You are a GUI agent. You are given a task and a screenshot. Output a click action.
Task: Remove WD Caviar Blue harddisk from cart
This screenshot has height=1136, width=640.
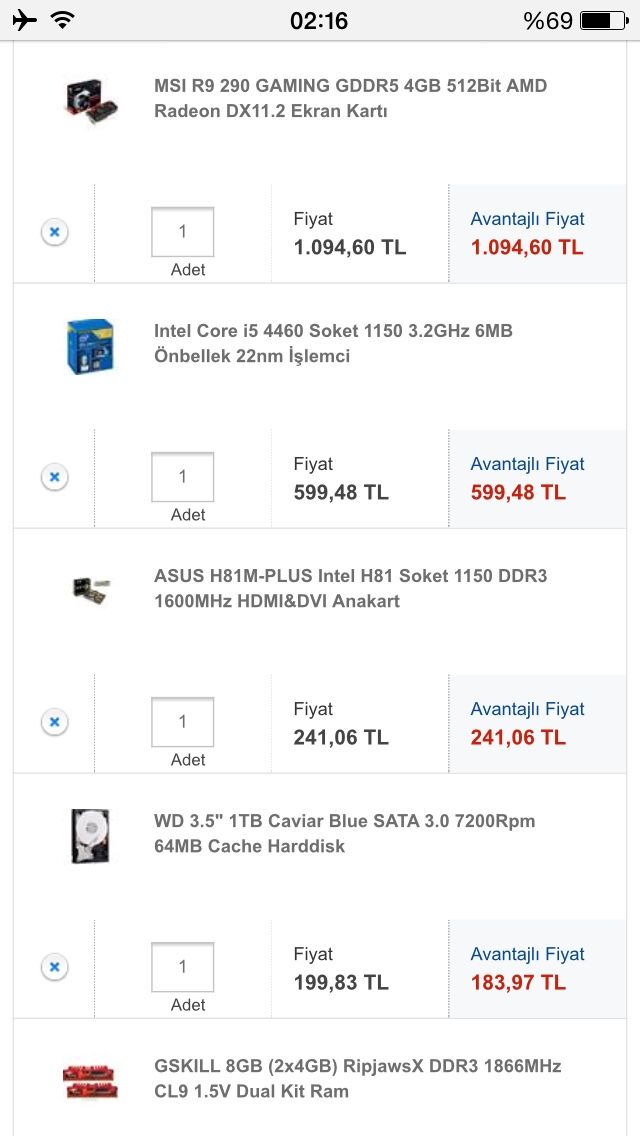(54, 967)
